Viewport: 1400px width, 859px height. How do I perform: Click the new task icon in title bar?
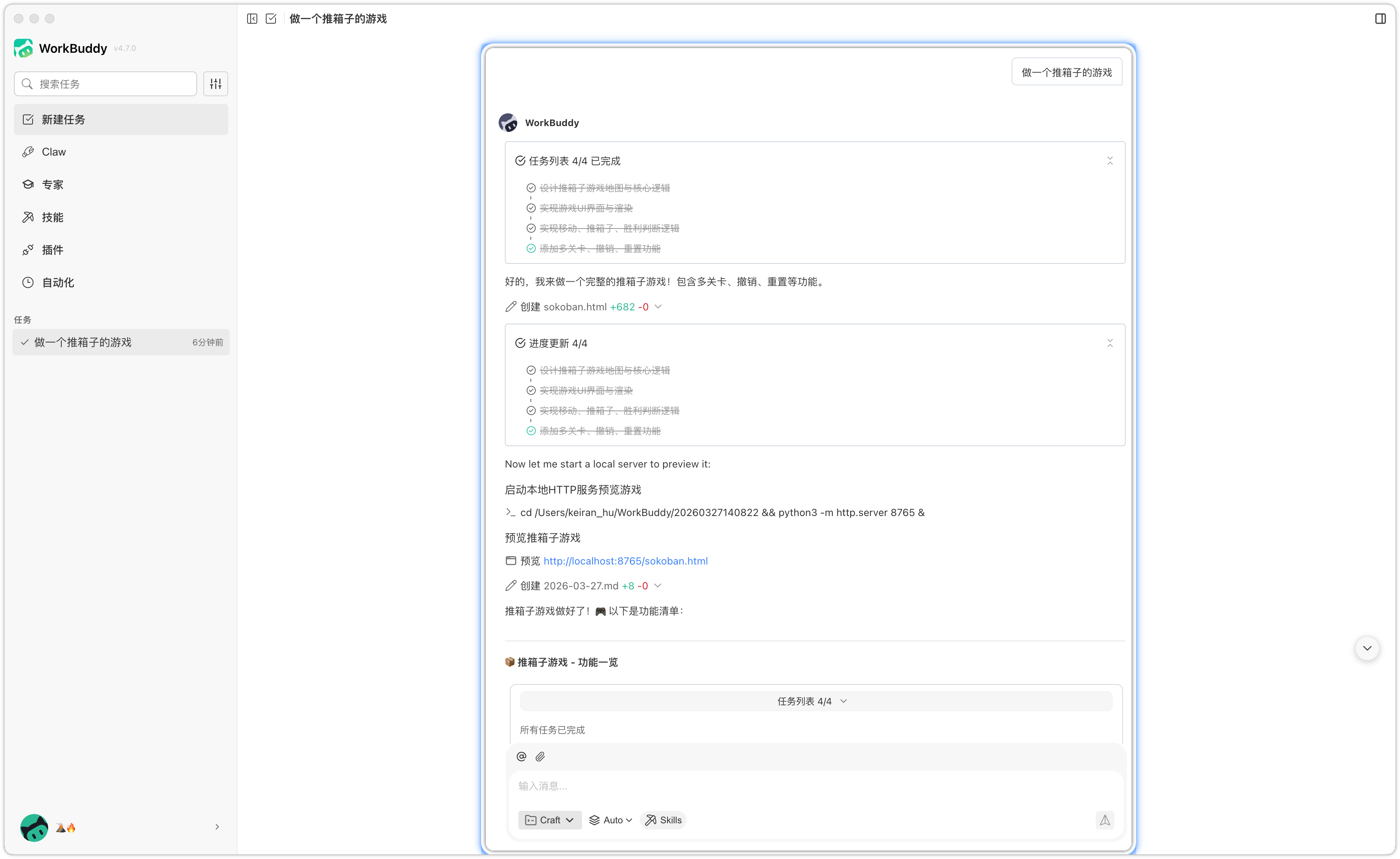(271, 19)
